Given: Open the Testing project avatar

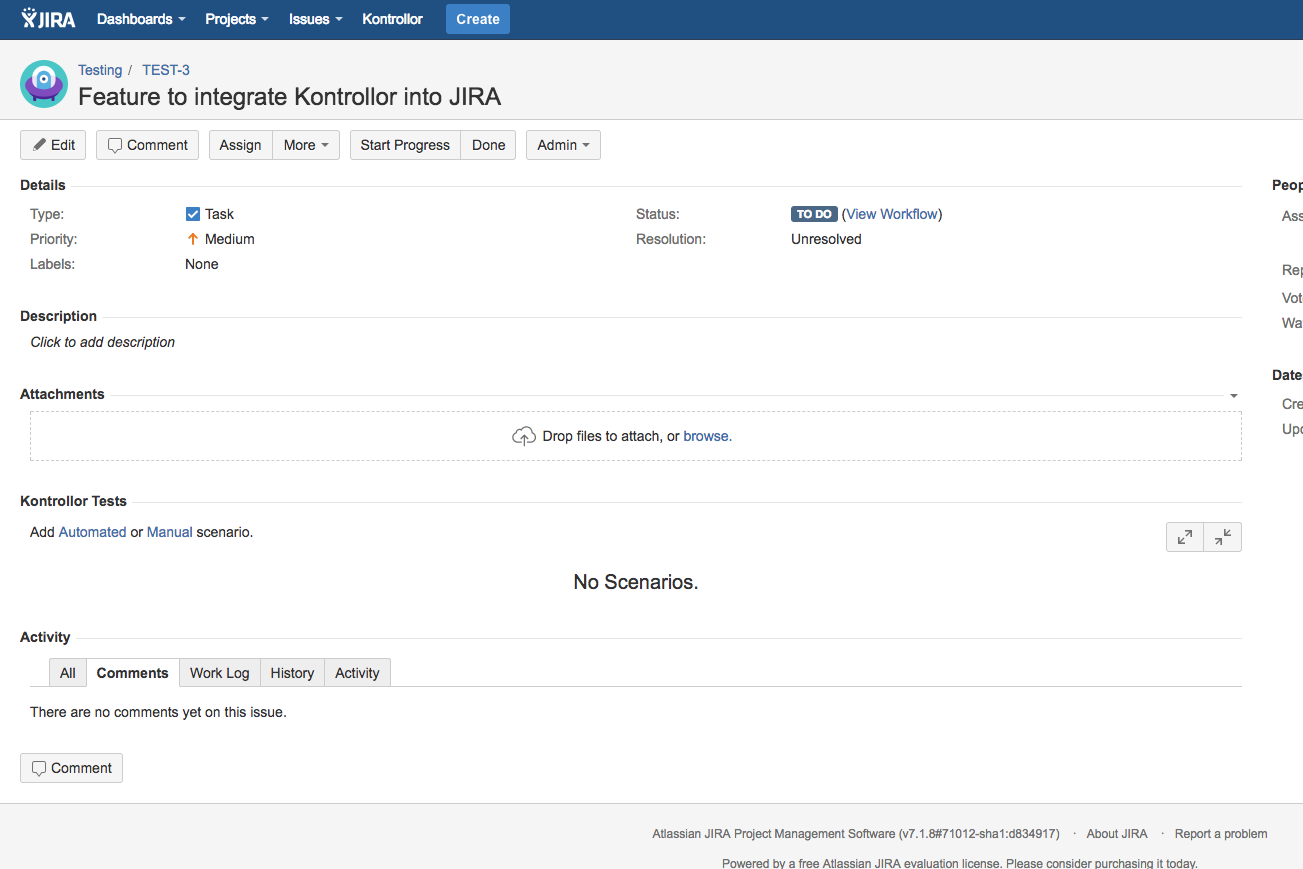Looking at the screenshot, I should 44,84.
